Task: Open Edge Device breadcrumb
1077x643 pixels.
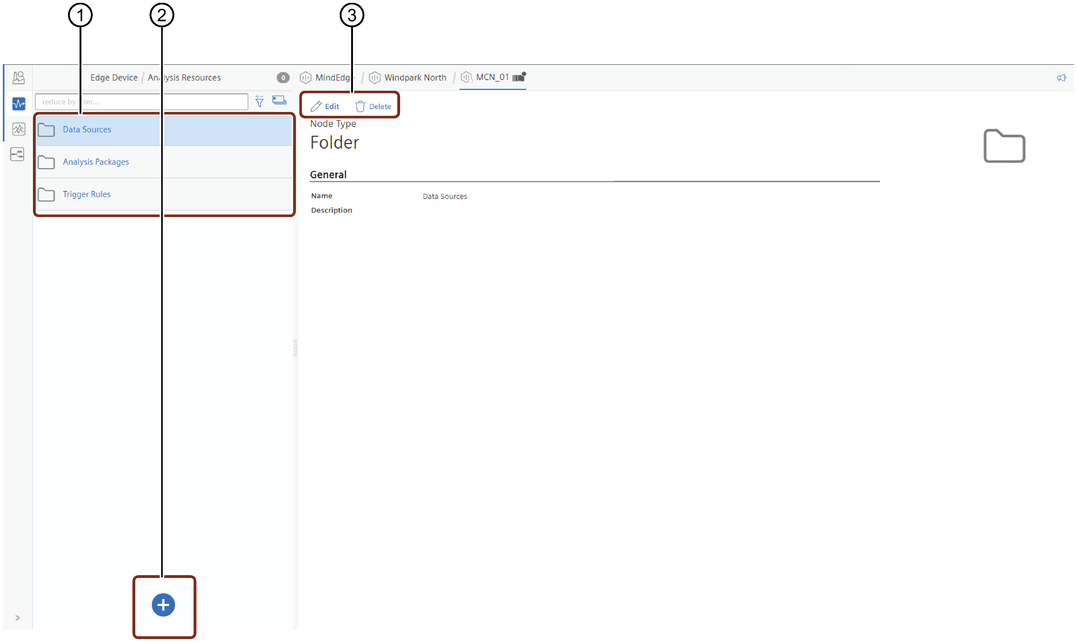Action: click(x=114, y=78)
